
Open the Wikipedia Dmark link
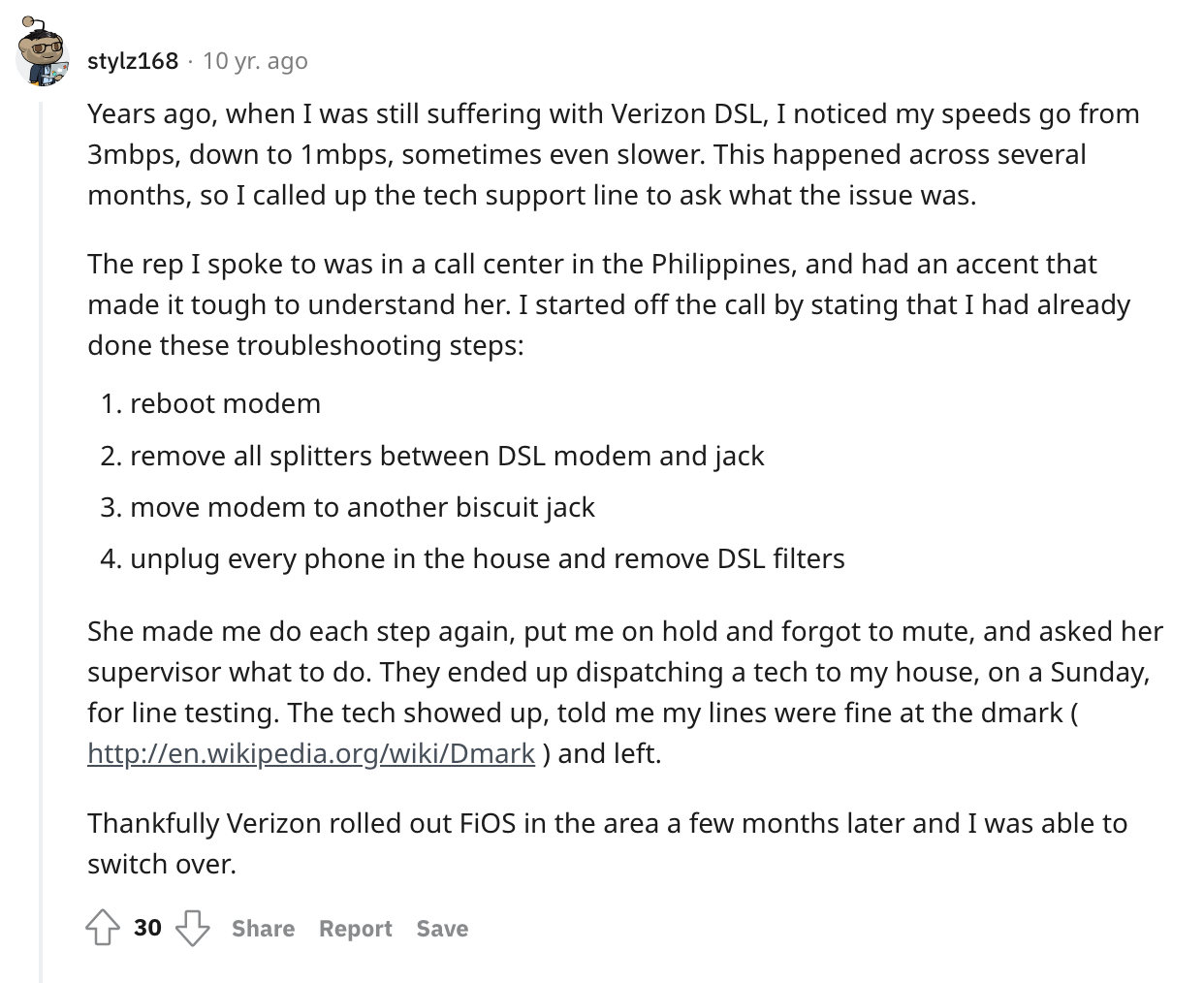[310, 753]
